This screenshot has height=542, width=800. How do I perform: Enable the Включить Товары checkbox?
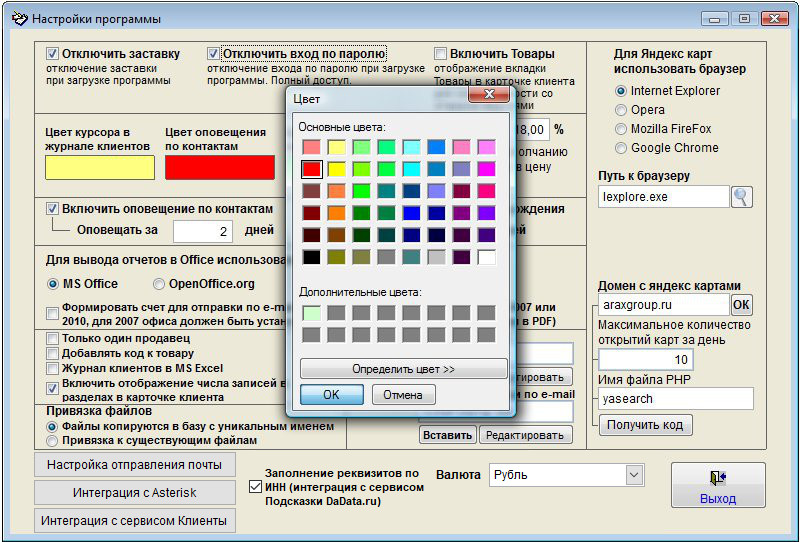[x=441, y=54]
